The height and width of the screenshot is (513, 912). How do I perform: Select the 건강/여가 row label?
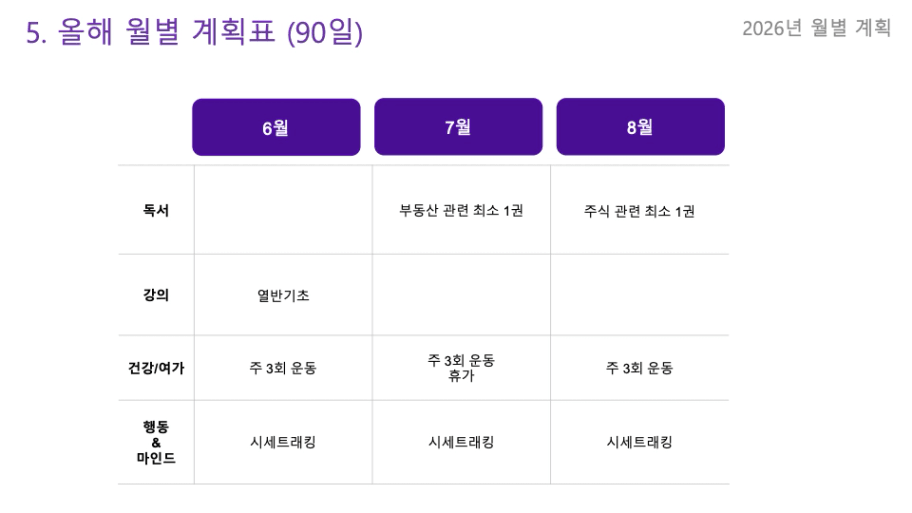coord(156,368)
